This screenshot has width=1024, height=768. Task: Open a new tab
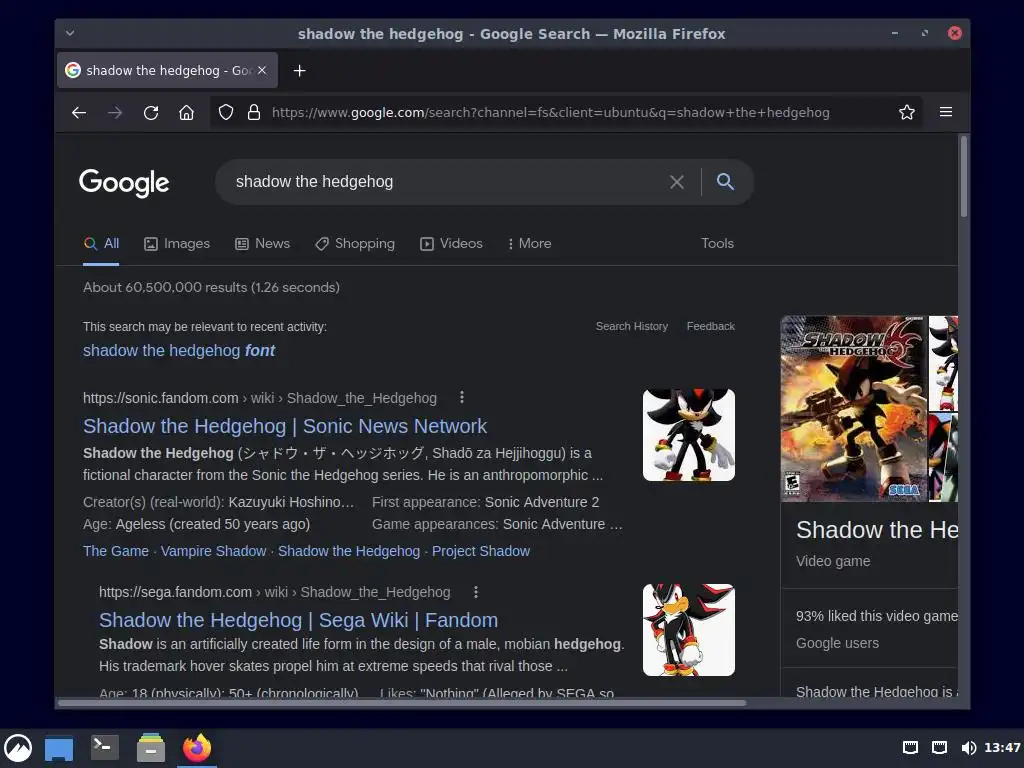point(299,71)
